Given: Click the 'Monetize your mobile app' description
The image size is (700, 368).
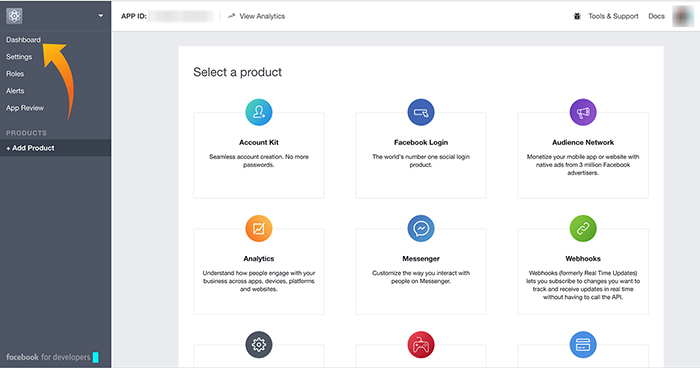Looking at the screenshot, I should click(x=583, y=165).
